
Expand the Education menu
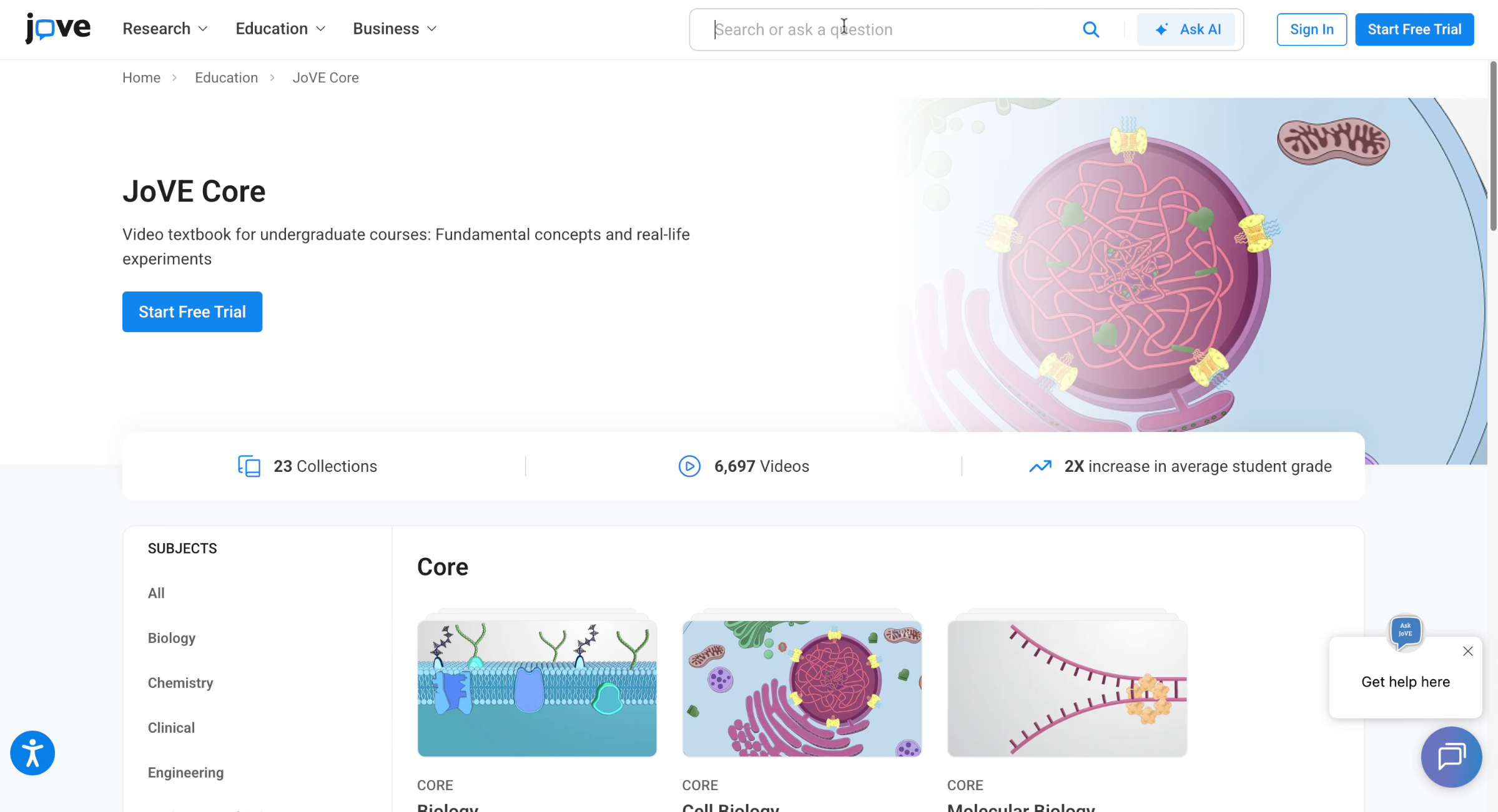[x=280, y=29]
